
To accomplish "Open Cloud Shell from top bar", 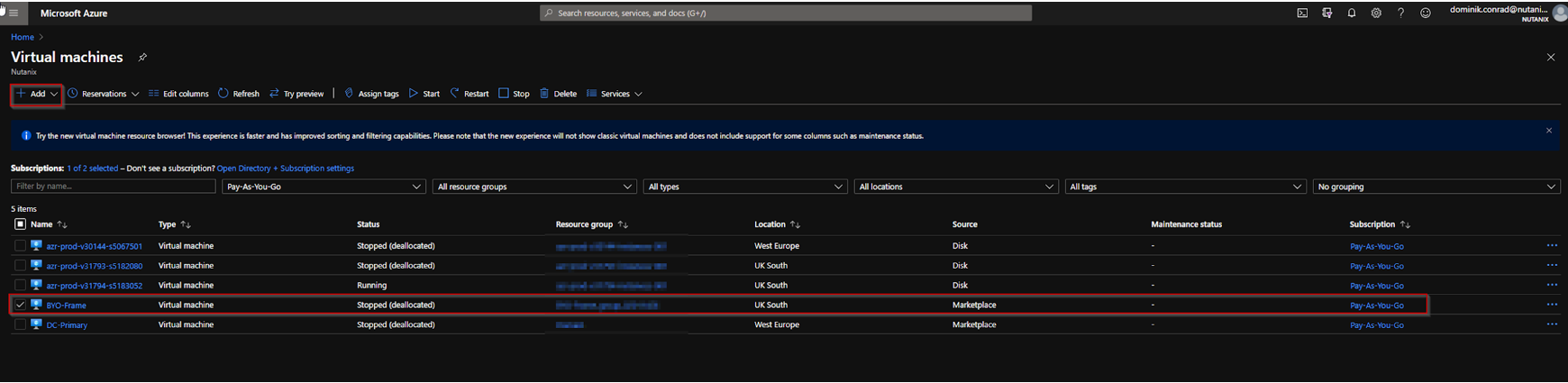I will tap(1302, 14).
